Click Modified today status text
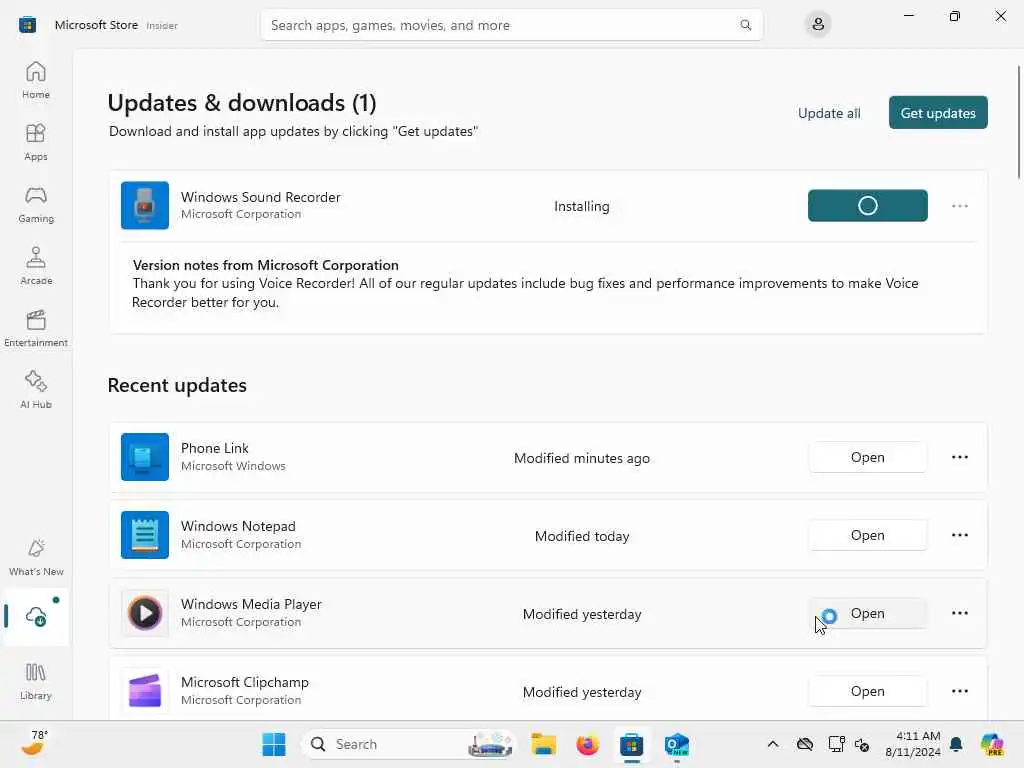The image size is (1024, 768). point(581,536)
